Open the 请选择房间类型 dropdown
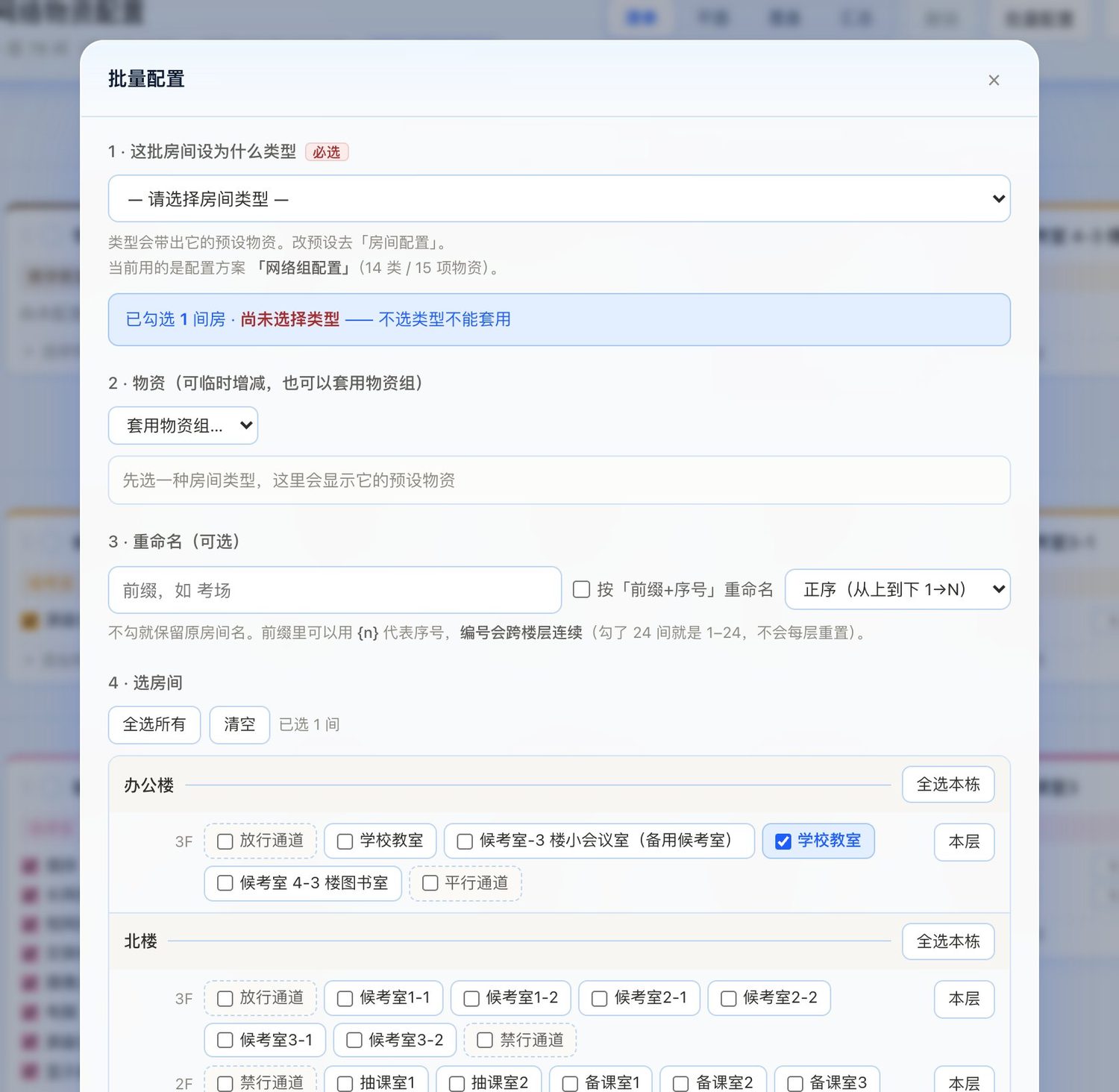Viewport: 1119px width, 1092px height. (559, 198)
